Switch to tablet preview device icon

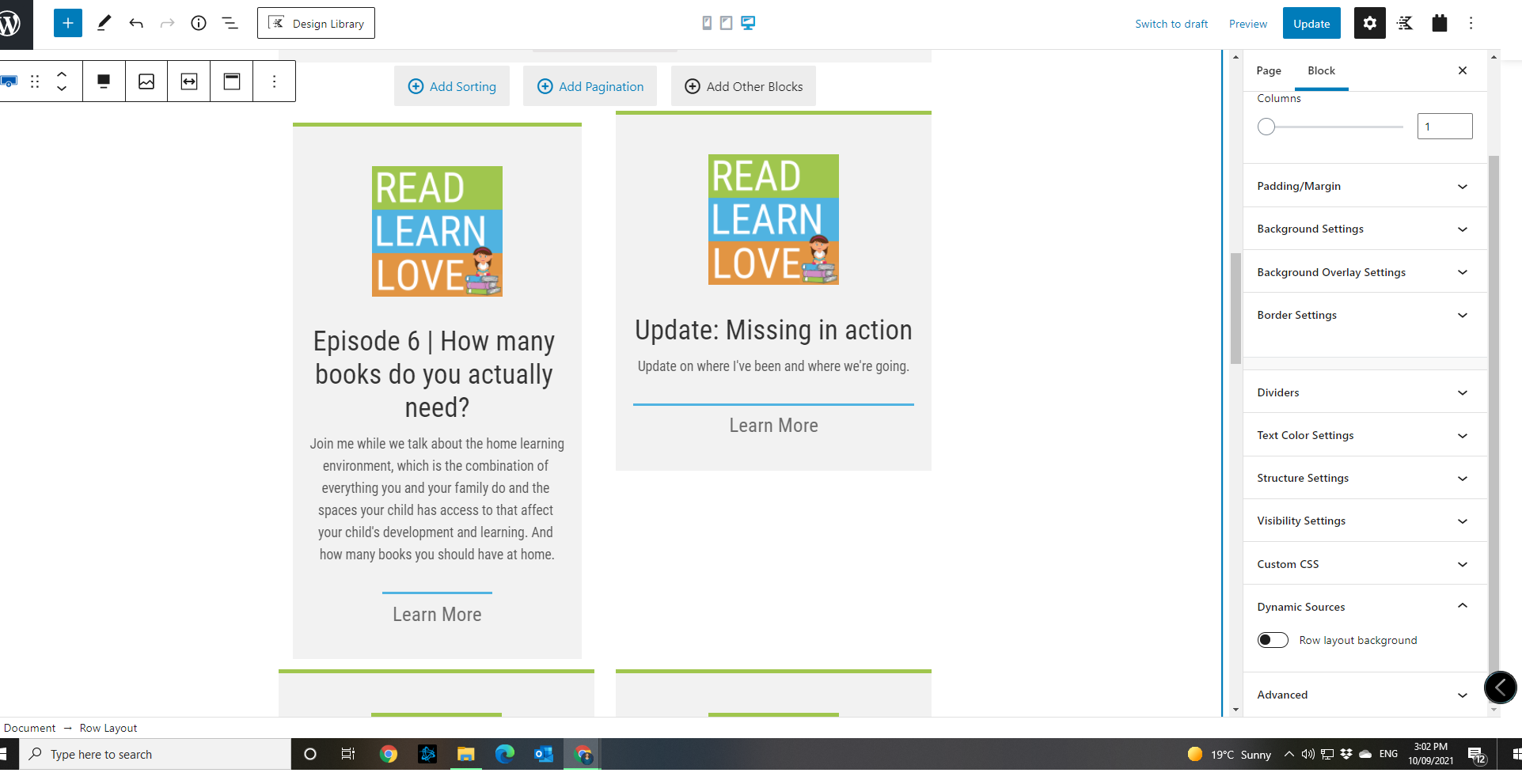(726, 23)
